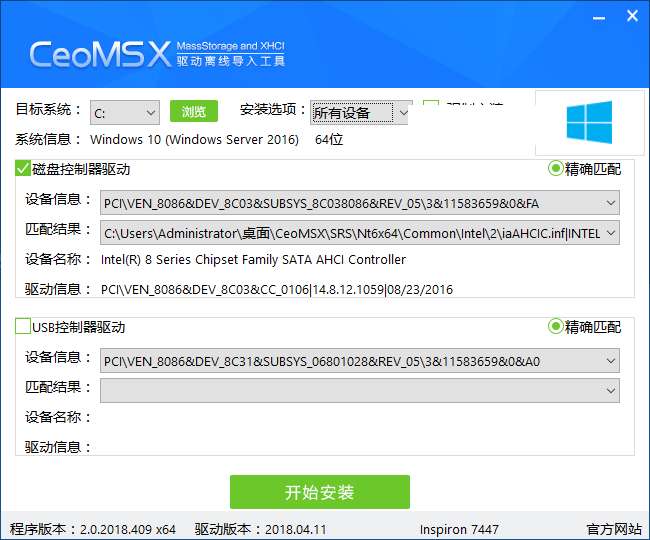Click the 系统信息 label
Screen dimensions: 650x540
point(48,139)
